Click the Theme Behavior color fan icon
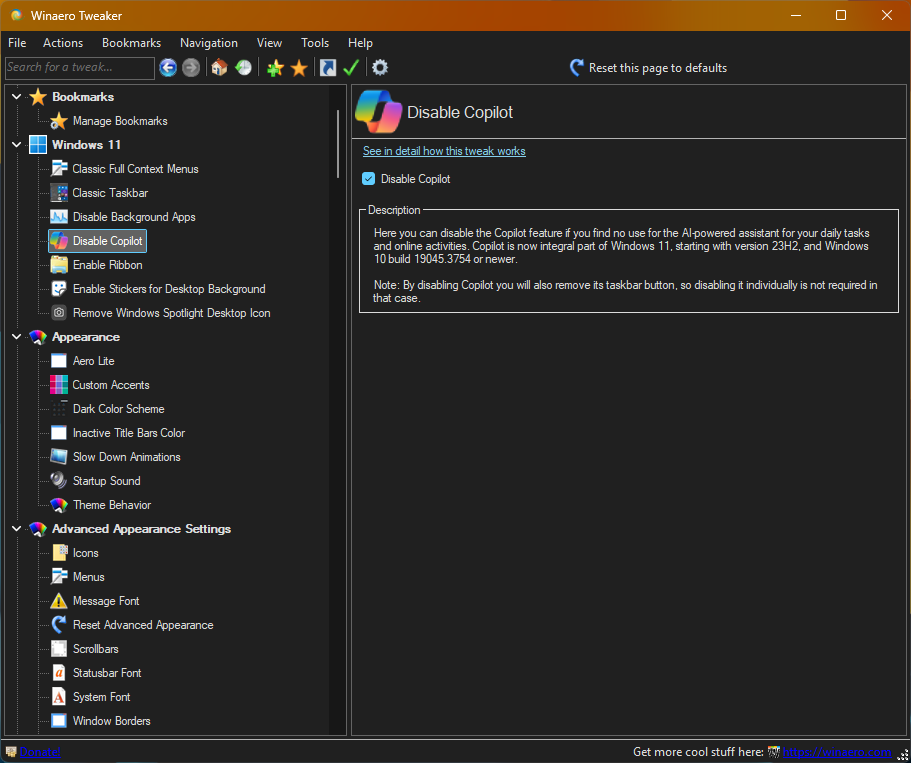 pos(59,505)
